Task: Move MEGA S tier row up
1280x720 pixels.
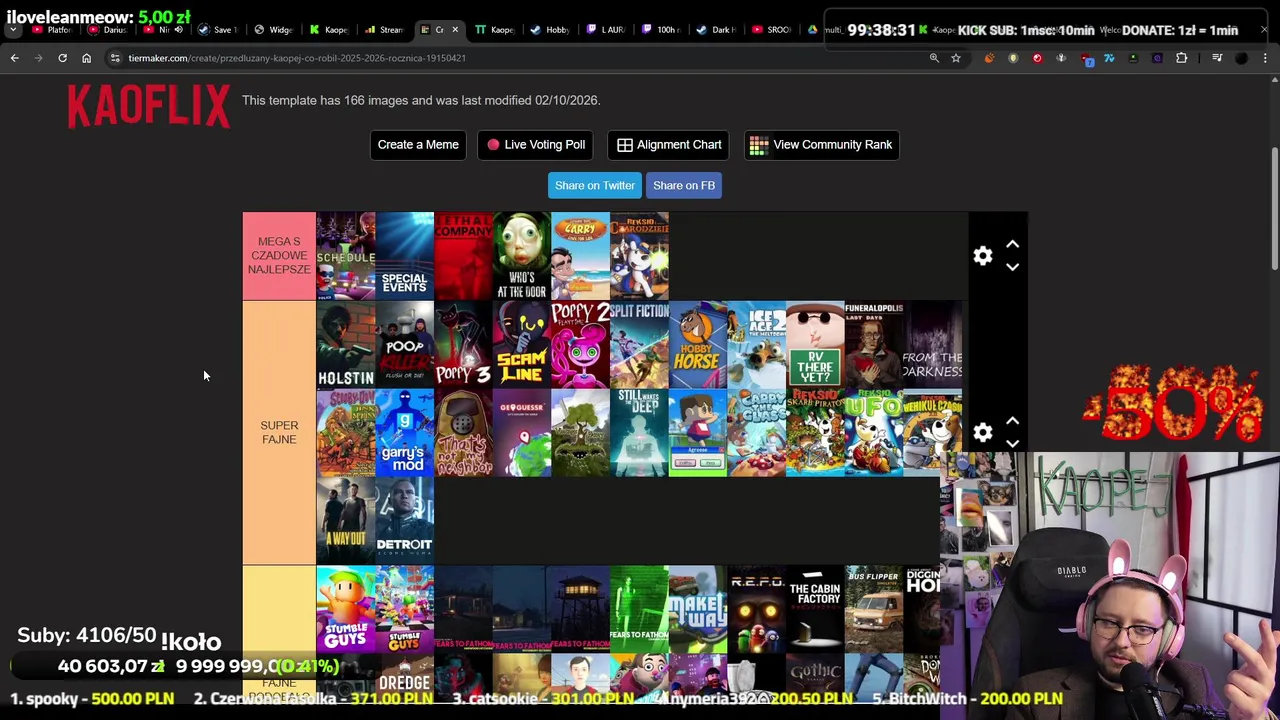Action: (1012, 244)
